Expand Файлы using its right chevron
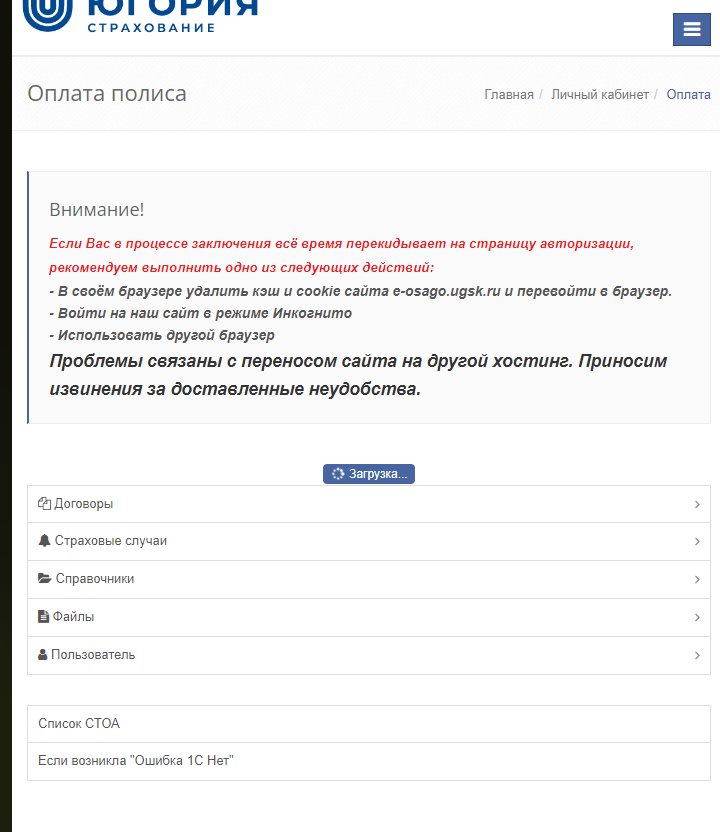 (x=696, y=618)
